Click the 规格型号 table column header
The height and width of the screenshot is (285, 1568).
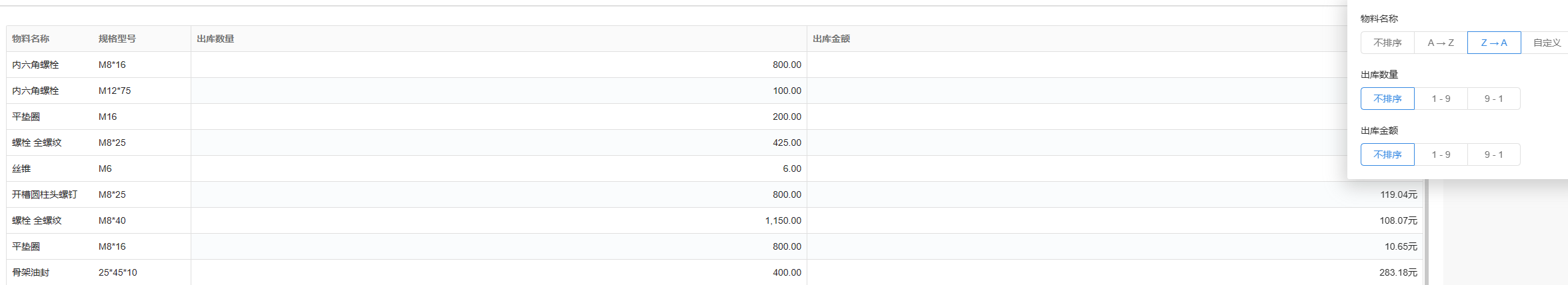(117, 39)
